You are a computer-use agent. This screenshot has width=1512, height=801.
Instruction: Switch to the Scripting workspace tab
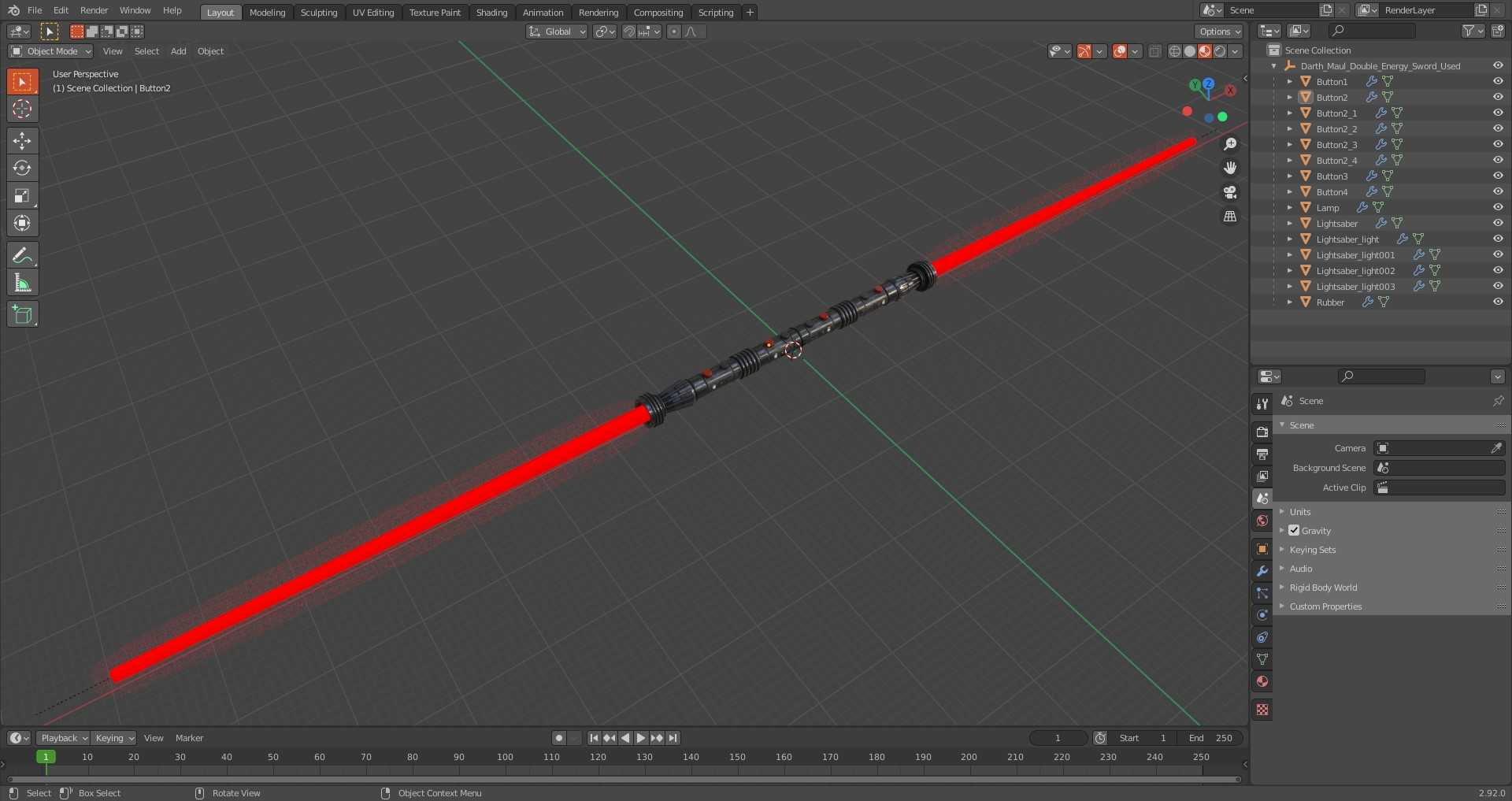[715, 13]
